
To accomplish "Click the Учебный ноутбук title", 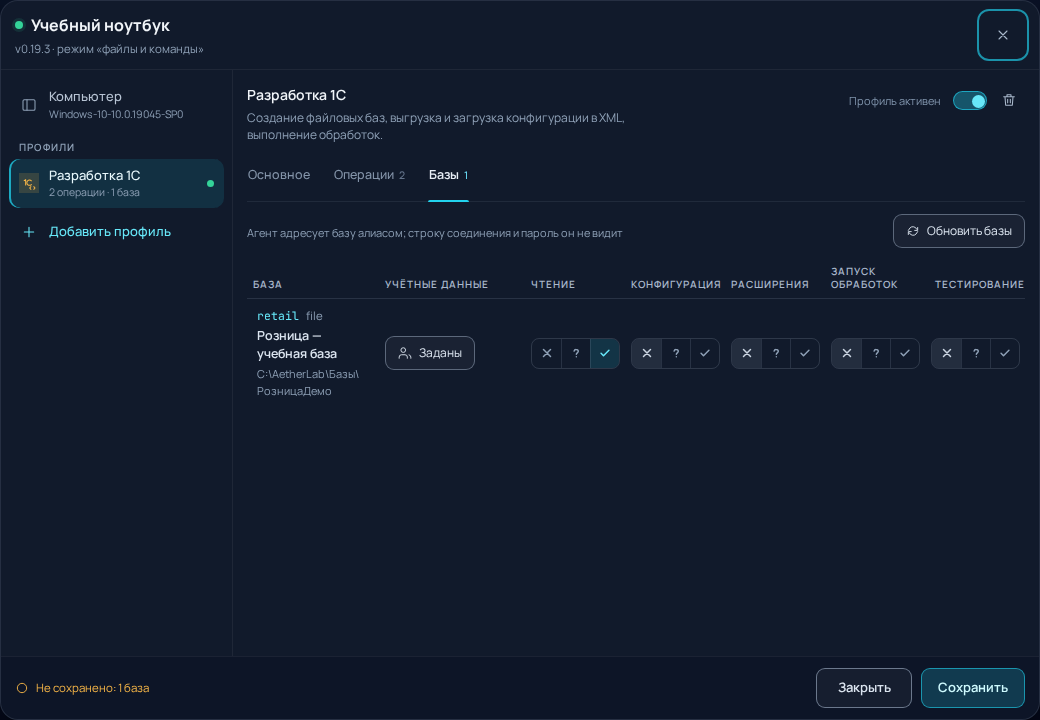I will click(x=100, y=25).
